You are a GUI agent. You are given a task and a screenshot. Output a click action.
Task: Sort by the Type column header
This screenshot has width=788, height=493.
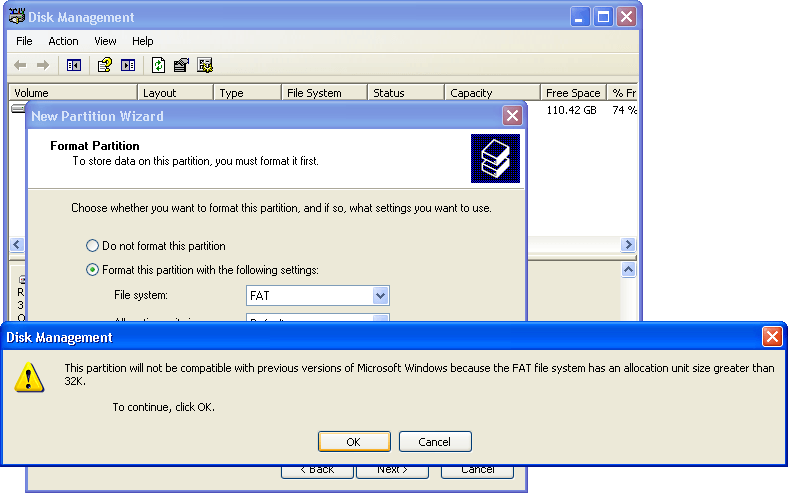point(247,93)
